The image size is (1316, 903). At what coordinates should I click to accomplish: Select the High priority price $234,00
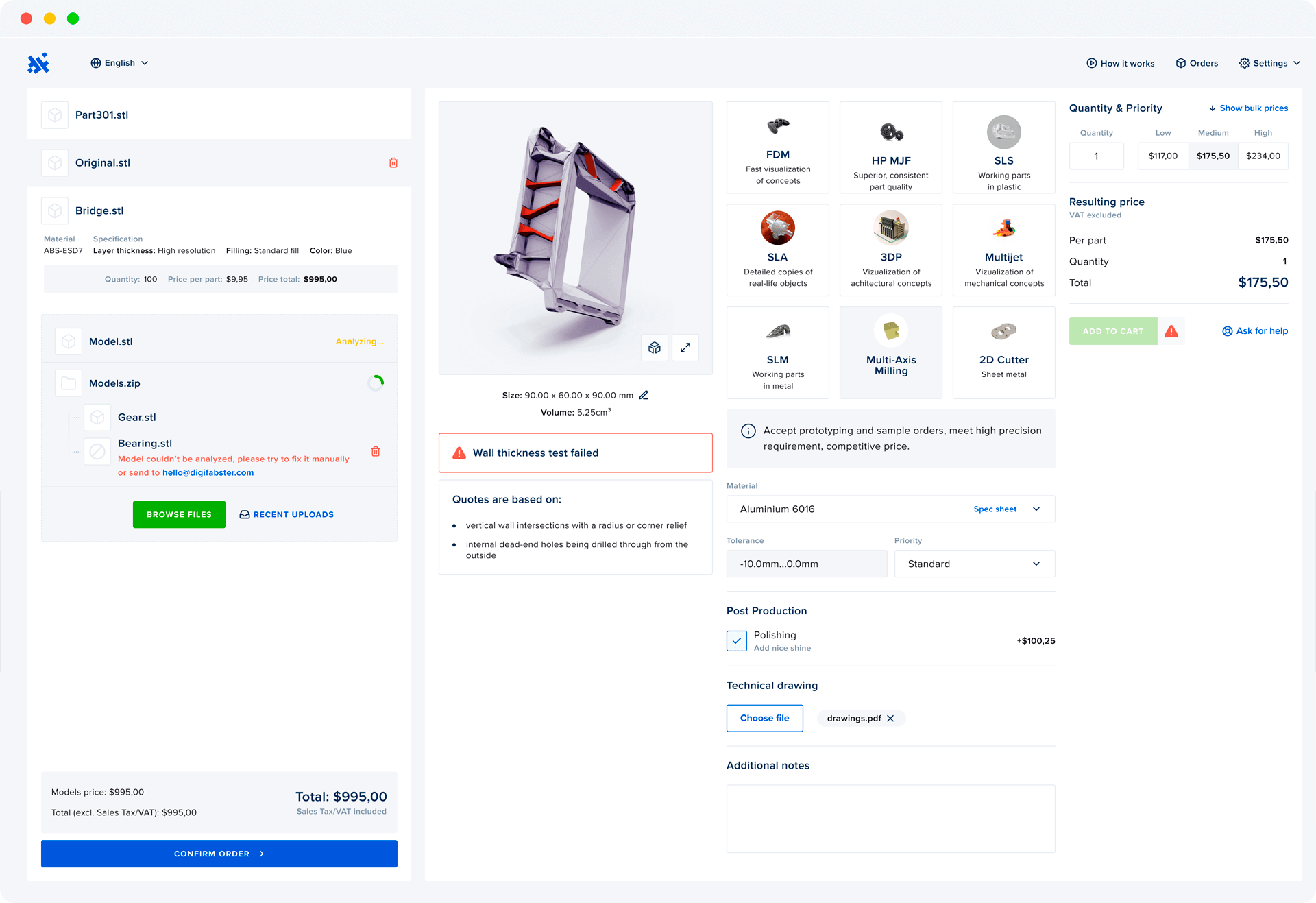click(x=1263, y=156)
